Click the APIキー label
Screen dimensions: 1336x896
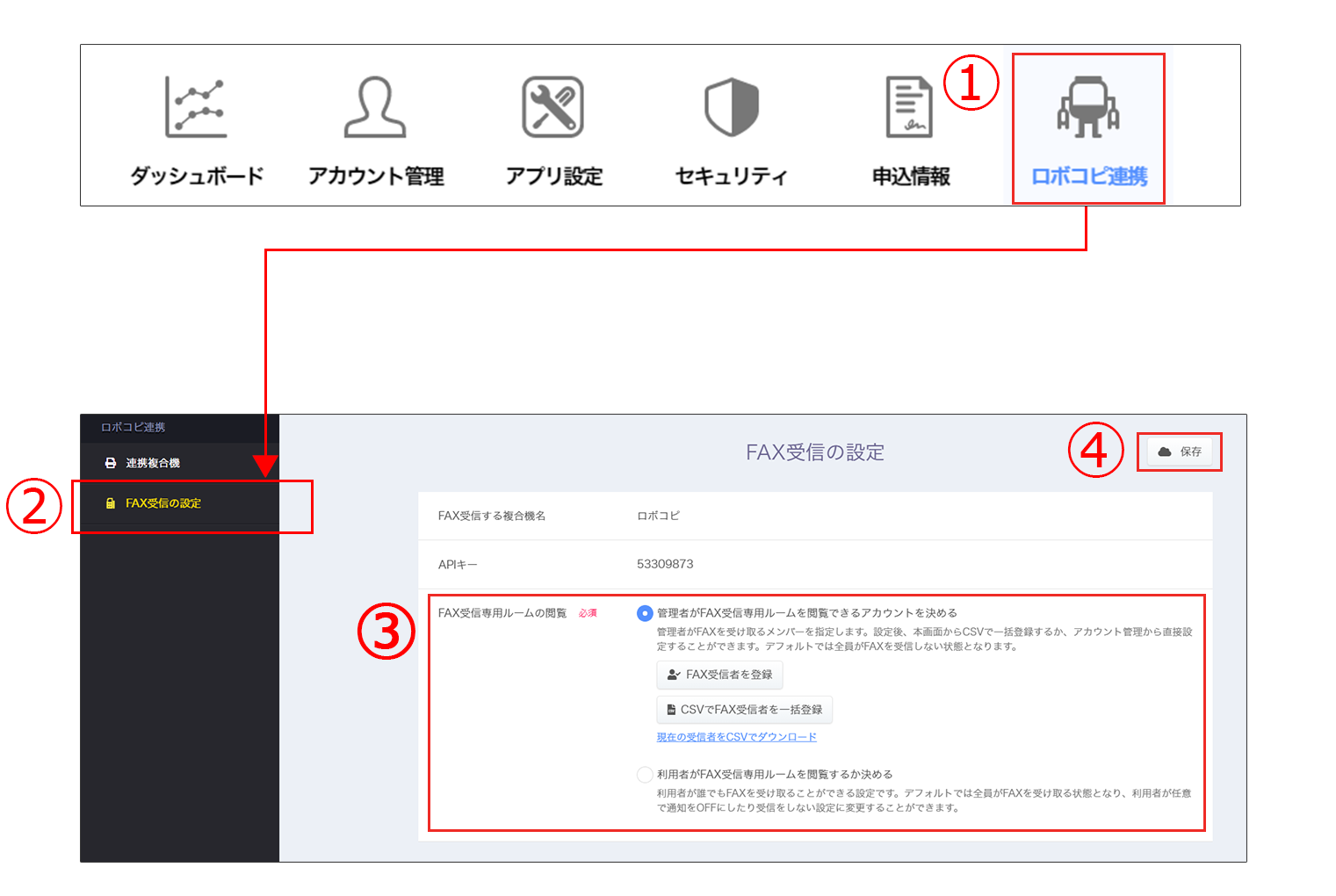(x=458, y=565)
